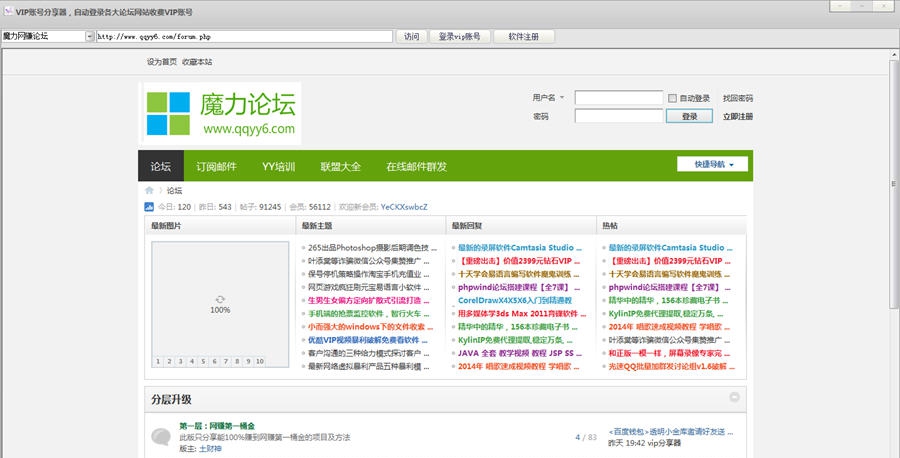Enable the 自动登录 checkbox
Image resolution: width=900 pixels, height=458 pixels.
(672, 98)
